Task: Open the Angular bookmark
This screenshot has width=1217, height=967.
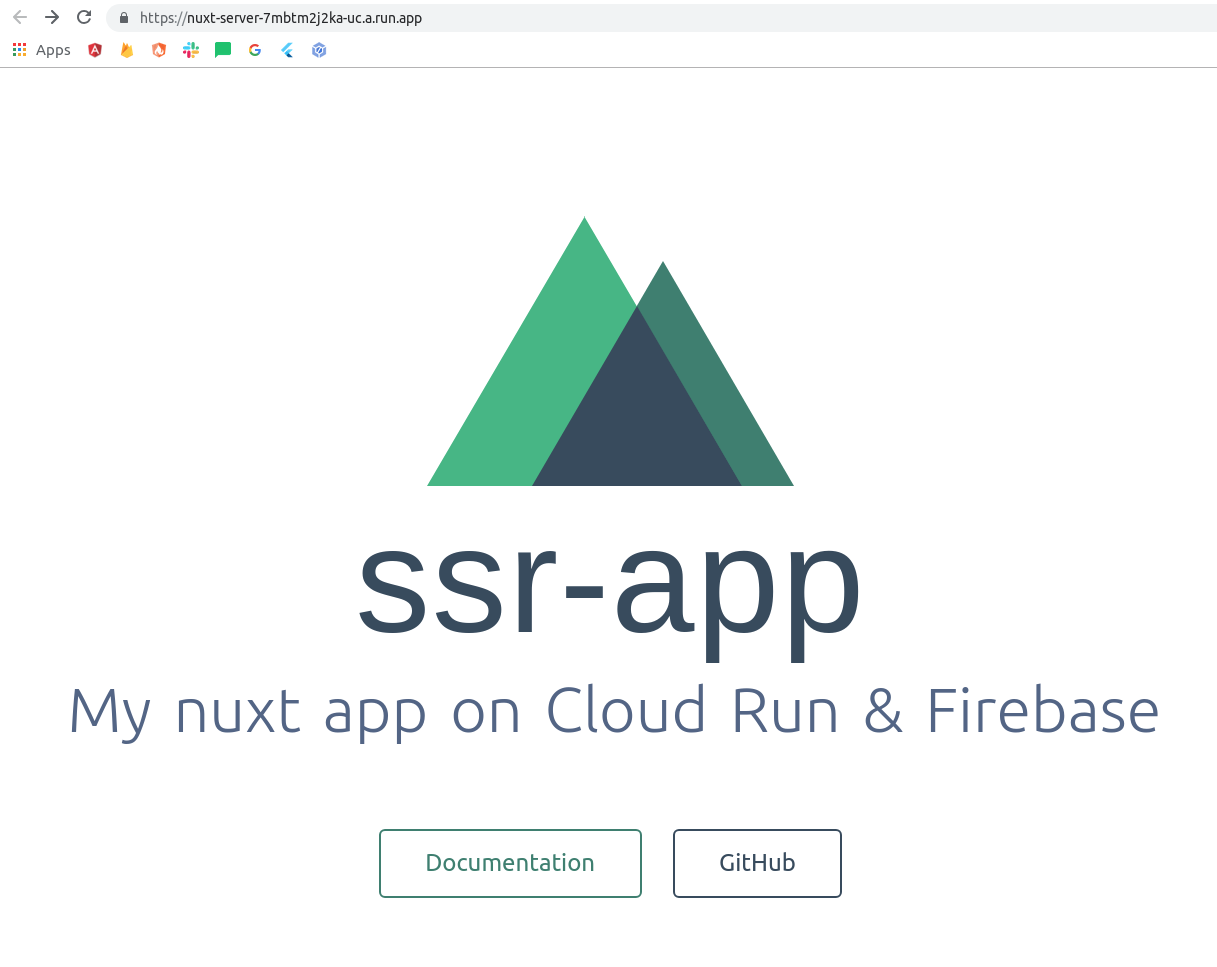Action: (94, 50)
